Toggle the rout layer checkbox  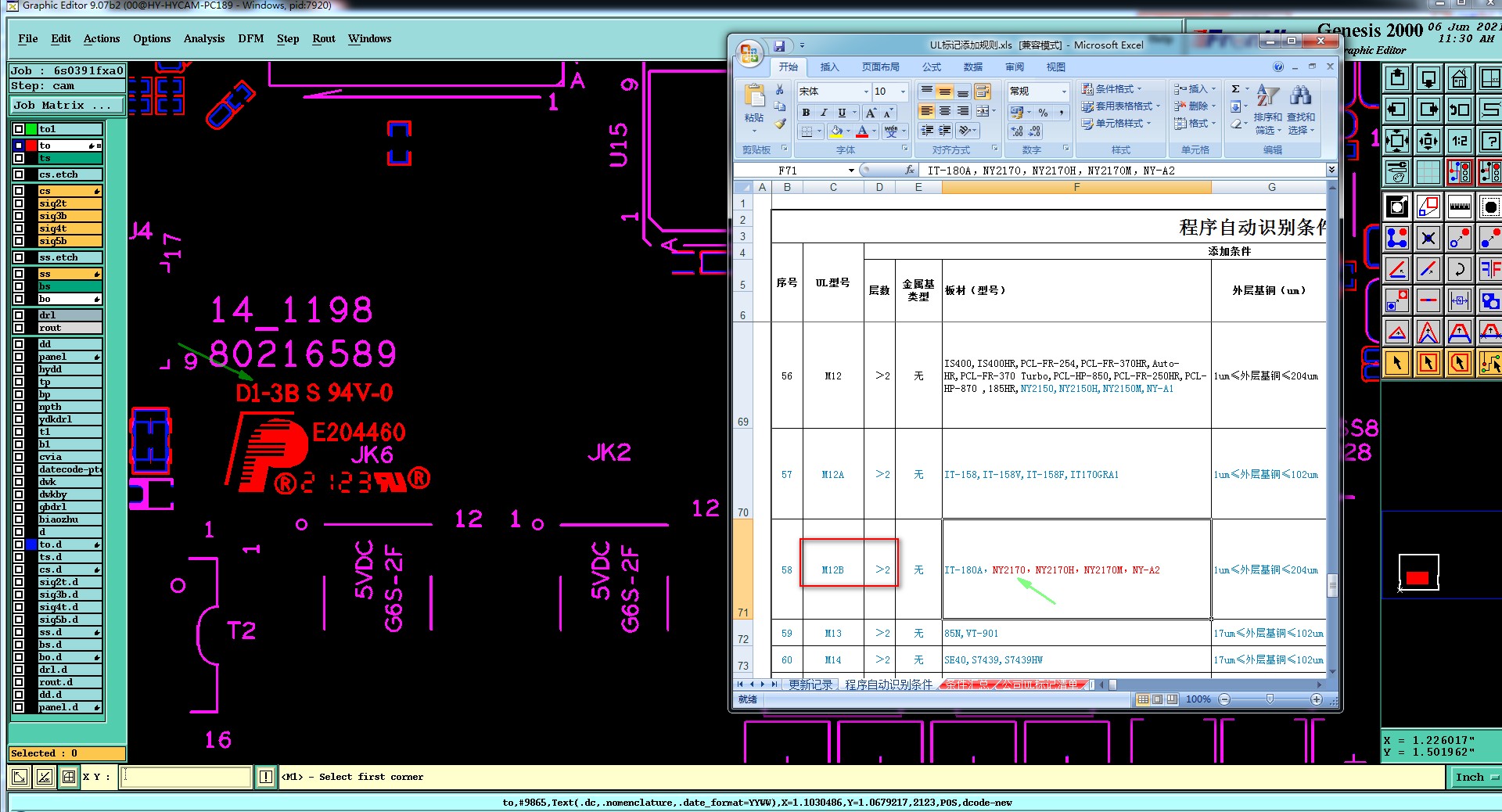(x=19, y=328)
